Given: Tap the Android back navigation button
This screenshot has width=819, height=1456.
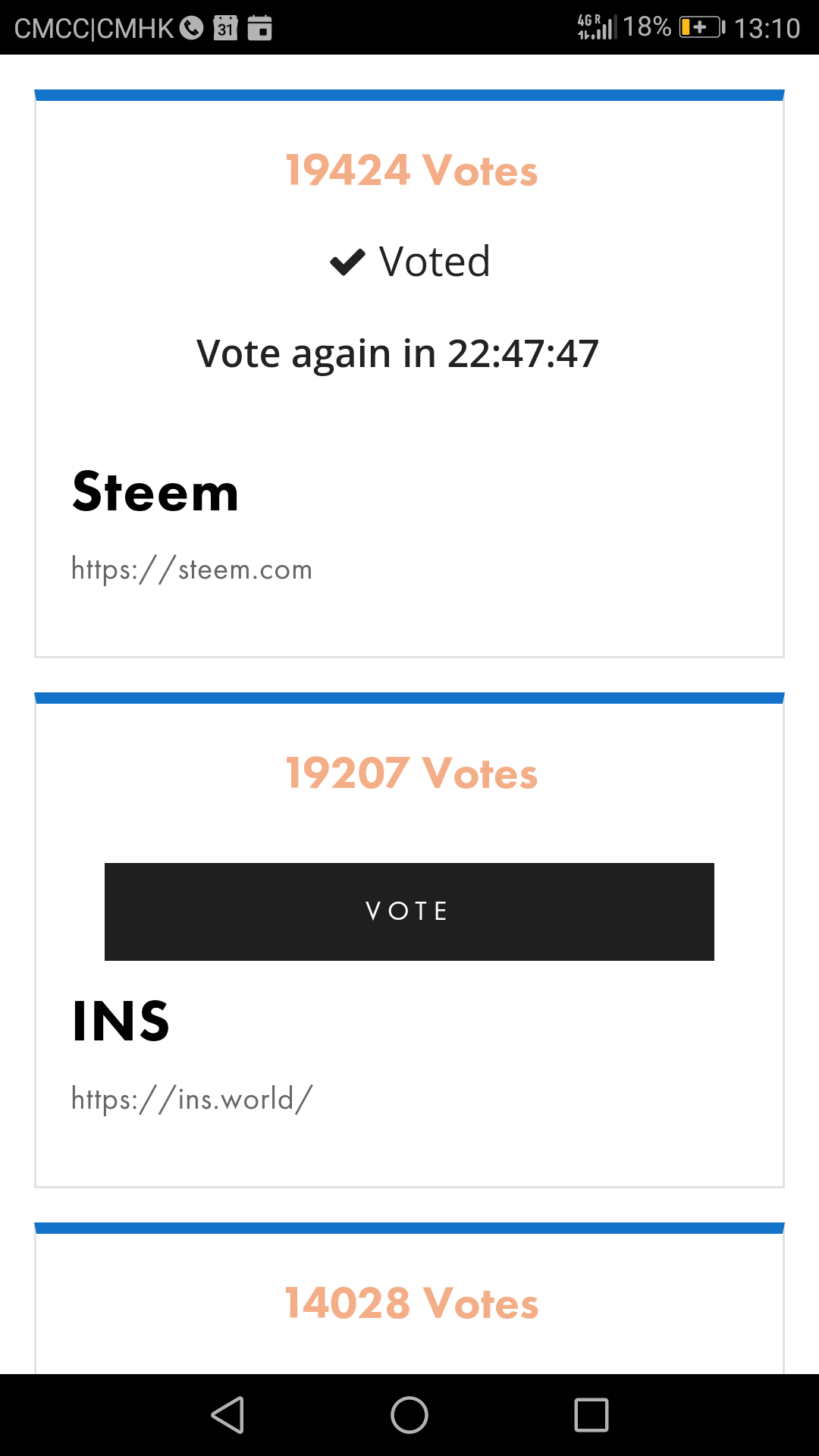Looking at the screenshot, I should [x=227, y=1415].
